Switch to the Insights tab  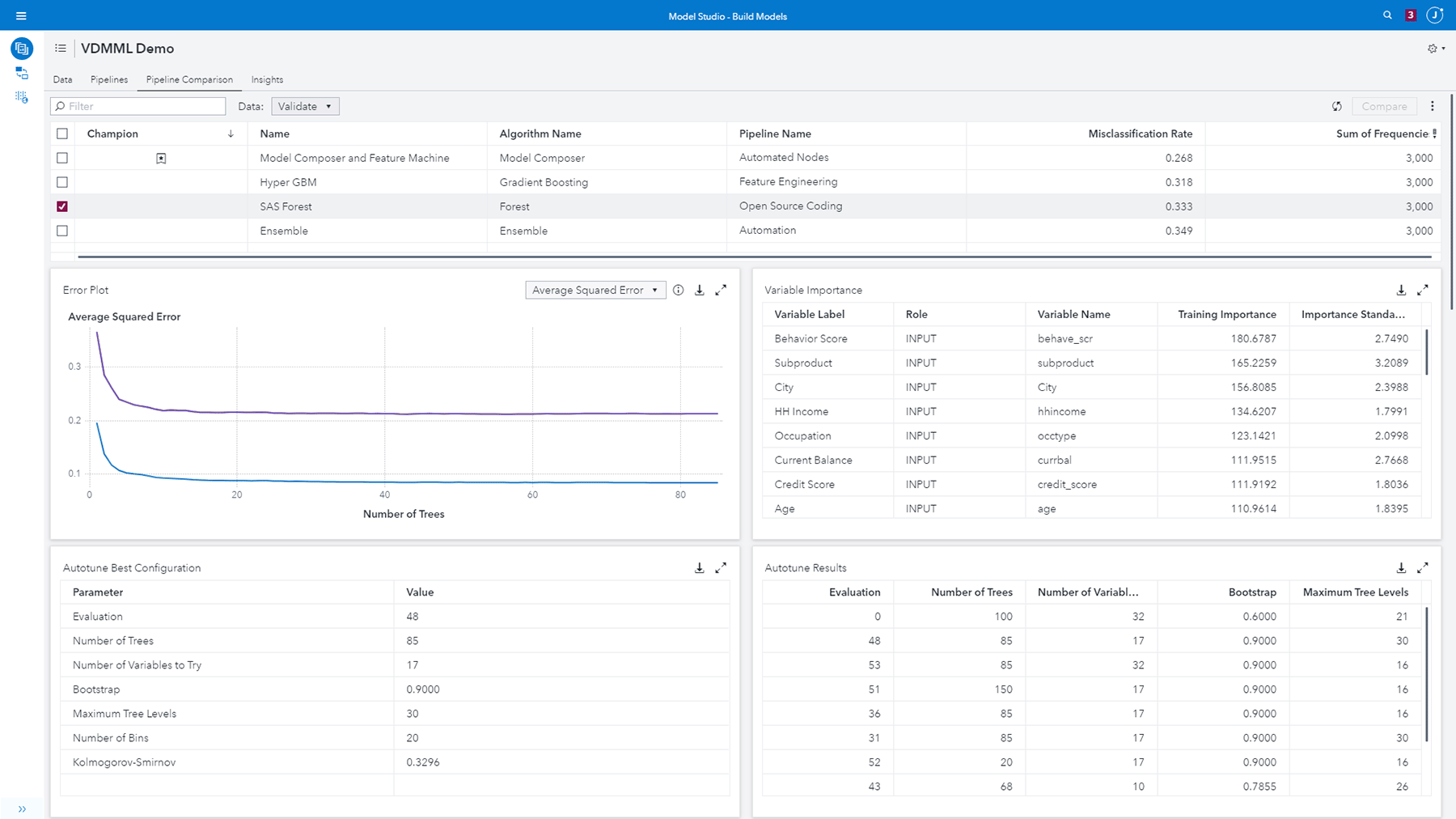click(x=267, y=79)
